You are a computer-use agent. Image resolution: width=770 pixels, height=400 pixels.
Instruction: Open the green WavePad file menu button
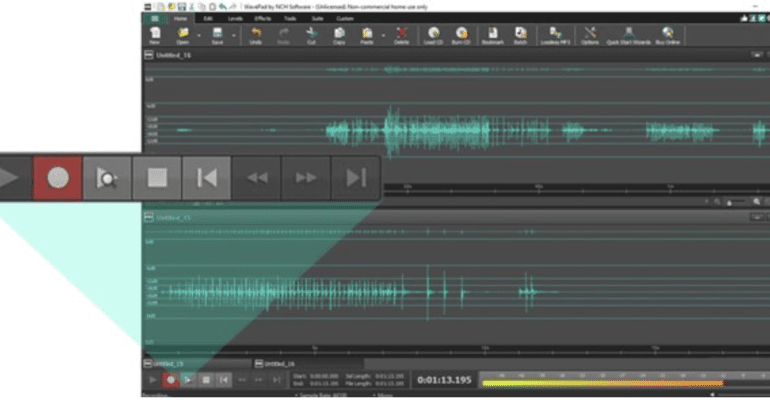[155, 19]
